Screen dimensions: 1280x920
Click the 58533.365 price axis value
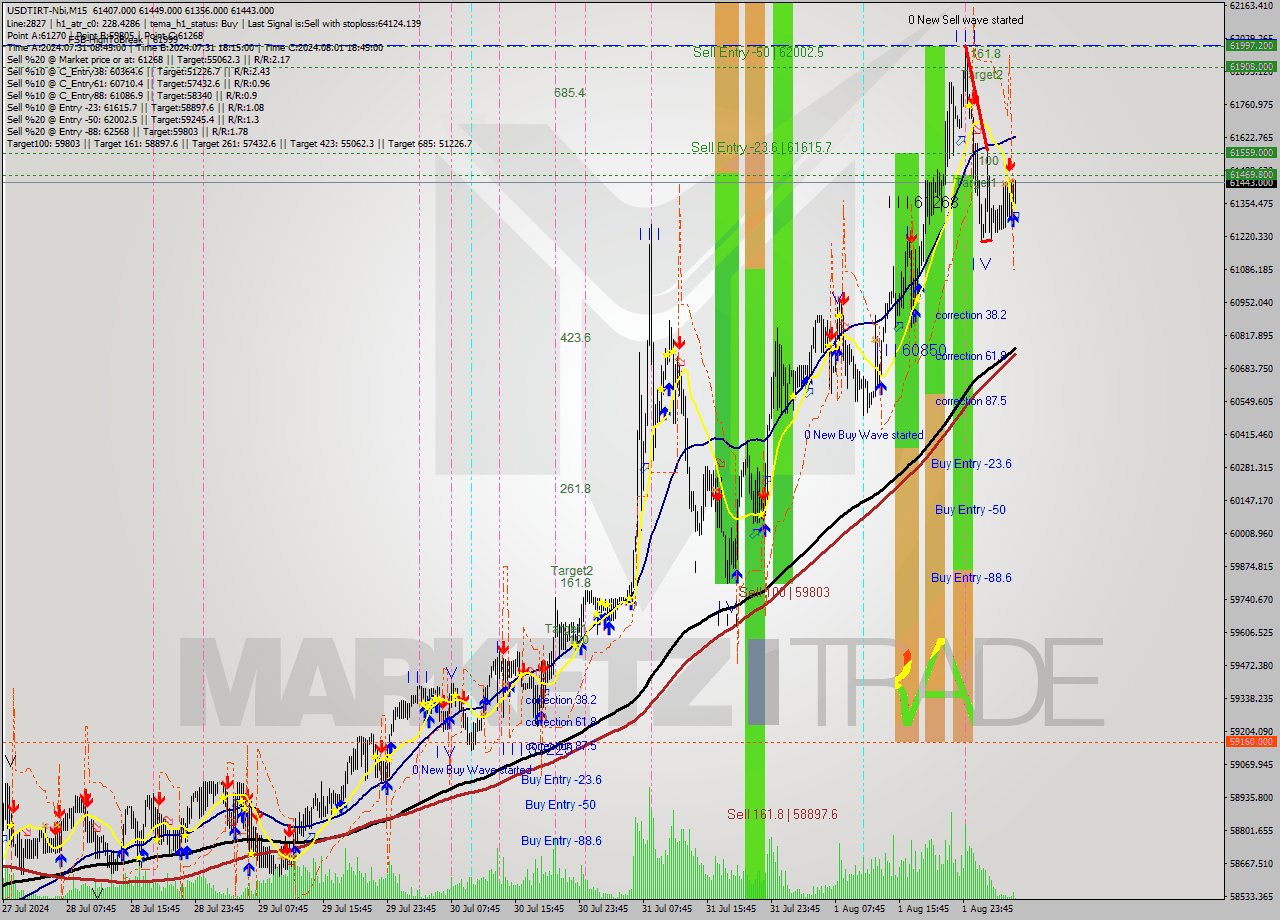point(1251,896)
